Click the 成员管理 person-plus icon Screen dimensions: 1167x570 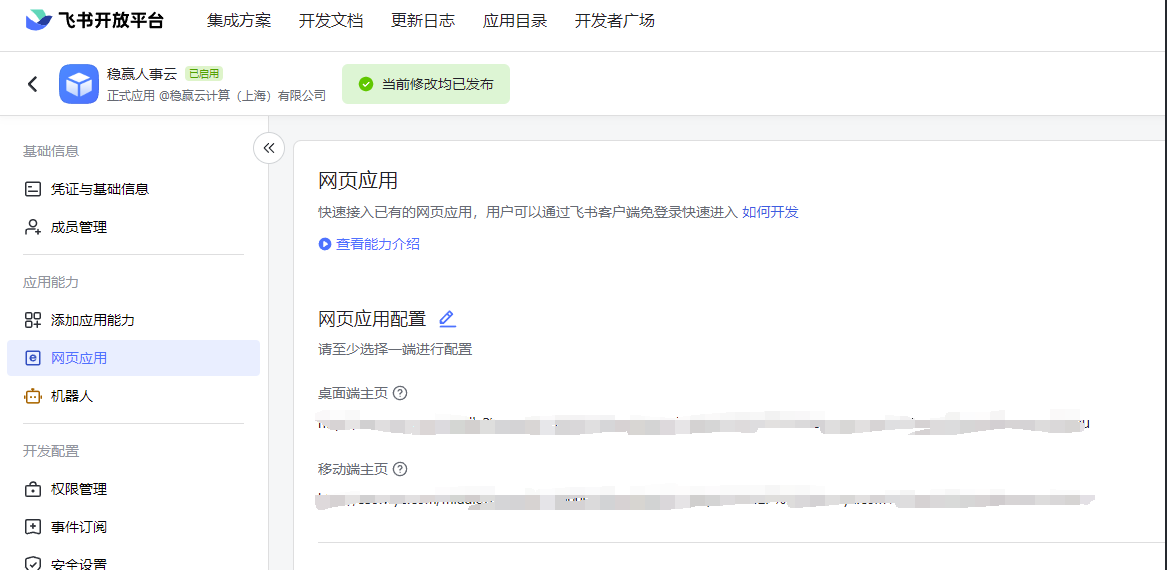pyautogui.click(x=32, y=228)
